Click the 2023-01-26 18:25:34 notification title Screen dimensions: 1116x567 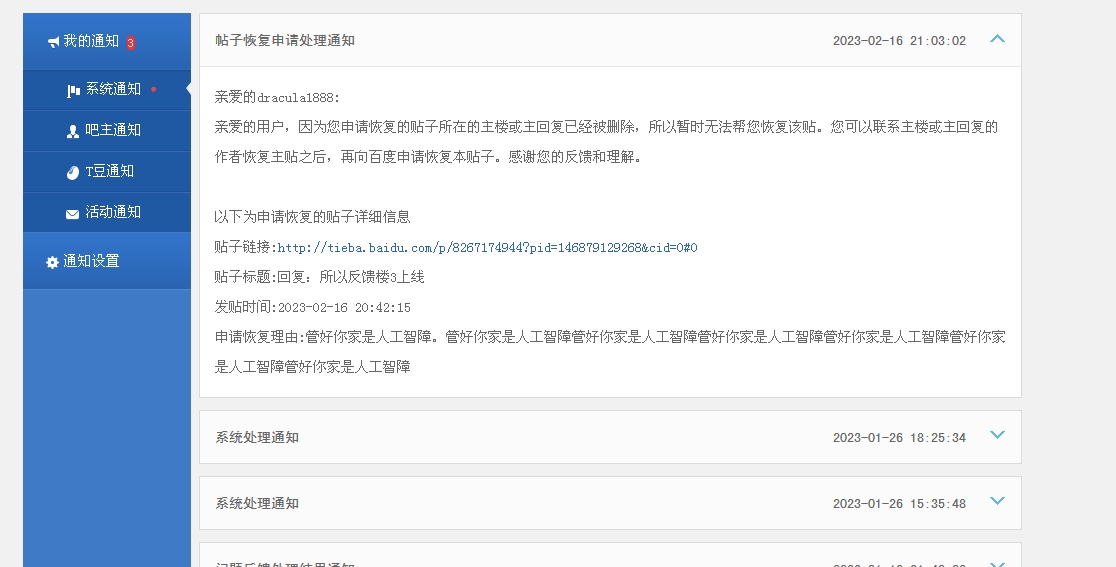257,438
